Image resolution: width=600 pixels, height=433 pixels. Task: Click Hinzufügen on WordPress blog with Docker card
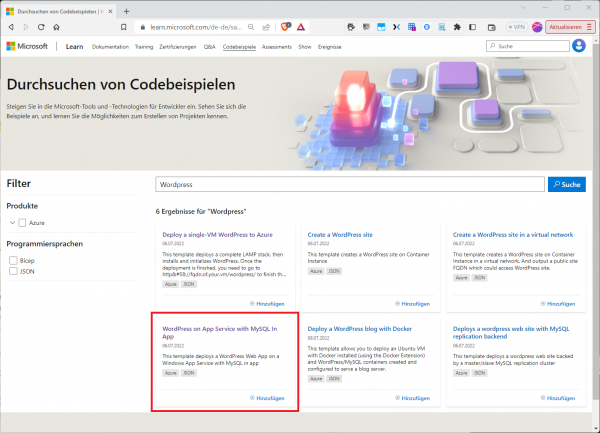(x=412, y=398)
